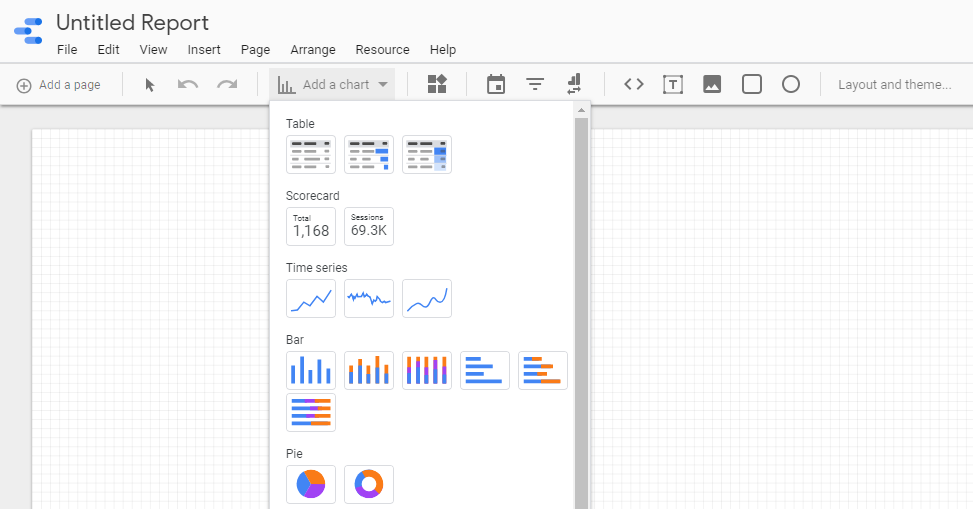The height and width of the screenshot is (509, 973).
Task: Choose the donut chart
Action: (x=369, y=484)
